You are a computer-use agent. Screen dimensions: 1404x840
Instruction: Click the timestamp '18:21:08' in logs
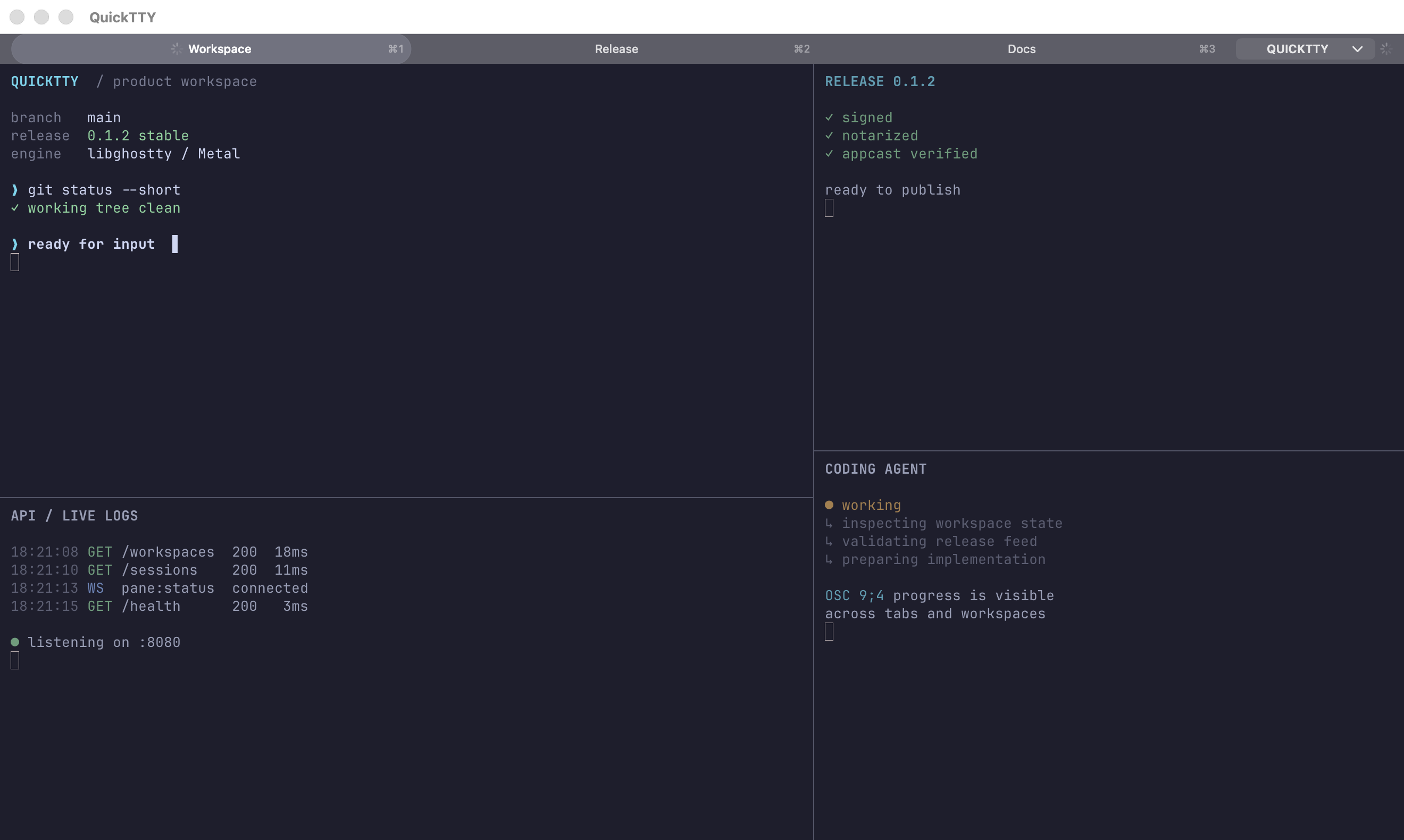point(45,552)
